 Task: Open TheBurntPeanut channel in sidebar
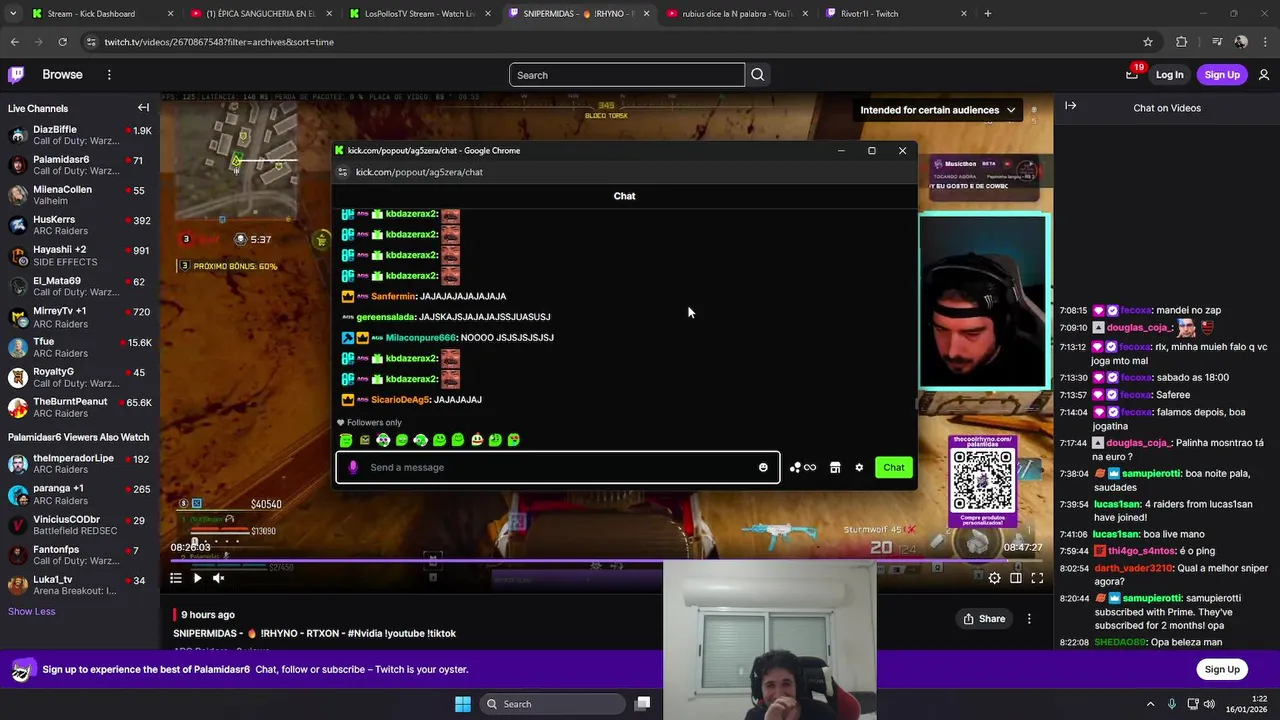pos(80,408)
